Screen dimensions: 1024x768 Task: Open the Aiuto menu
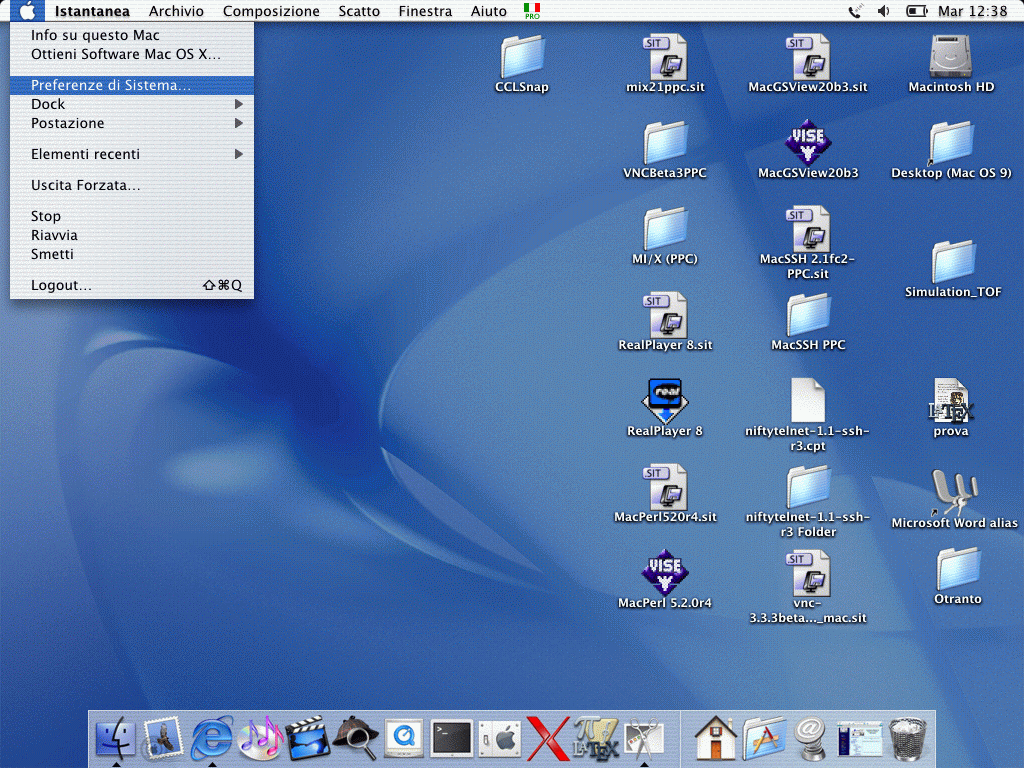tap(488, 11)
